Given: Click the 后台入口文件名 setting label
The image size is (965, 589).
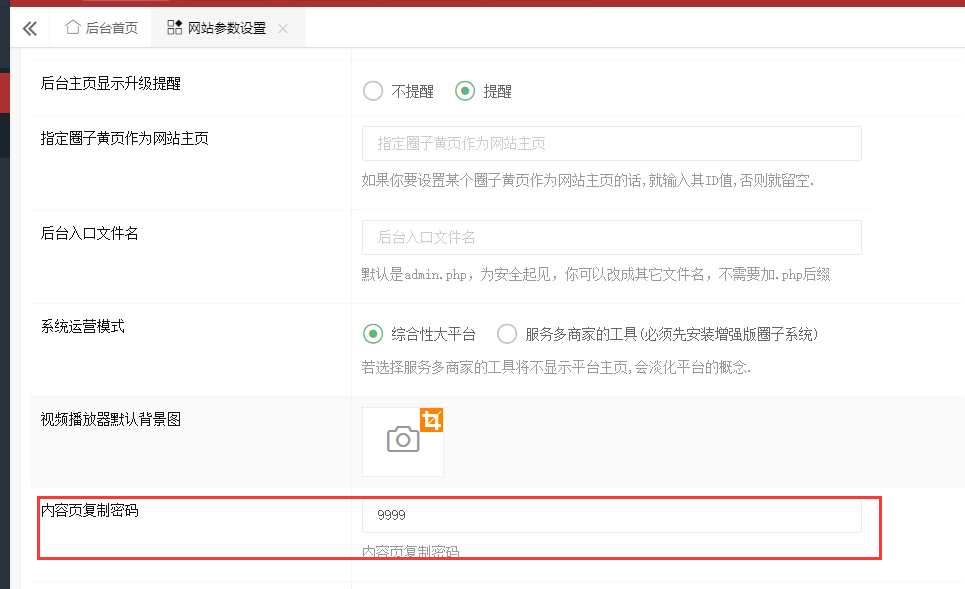Looking at the screenshot, I should click(x=90, y=234).
